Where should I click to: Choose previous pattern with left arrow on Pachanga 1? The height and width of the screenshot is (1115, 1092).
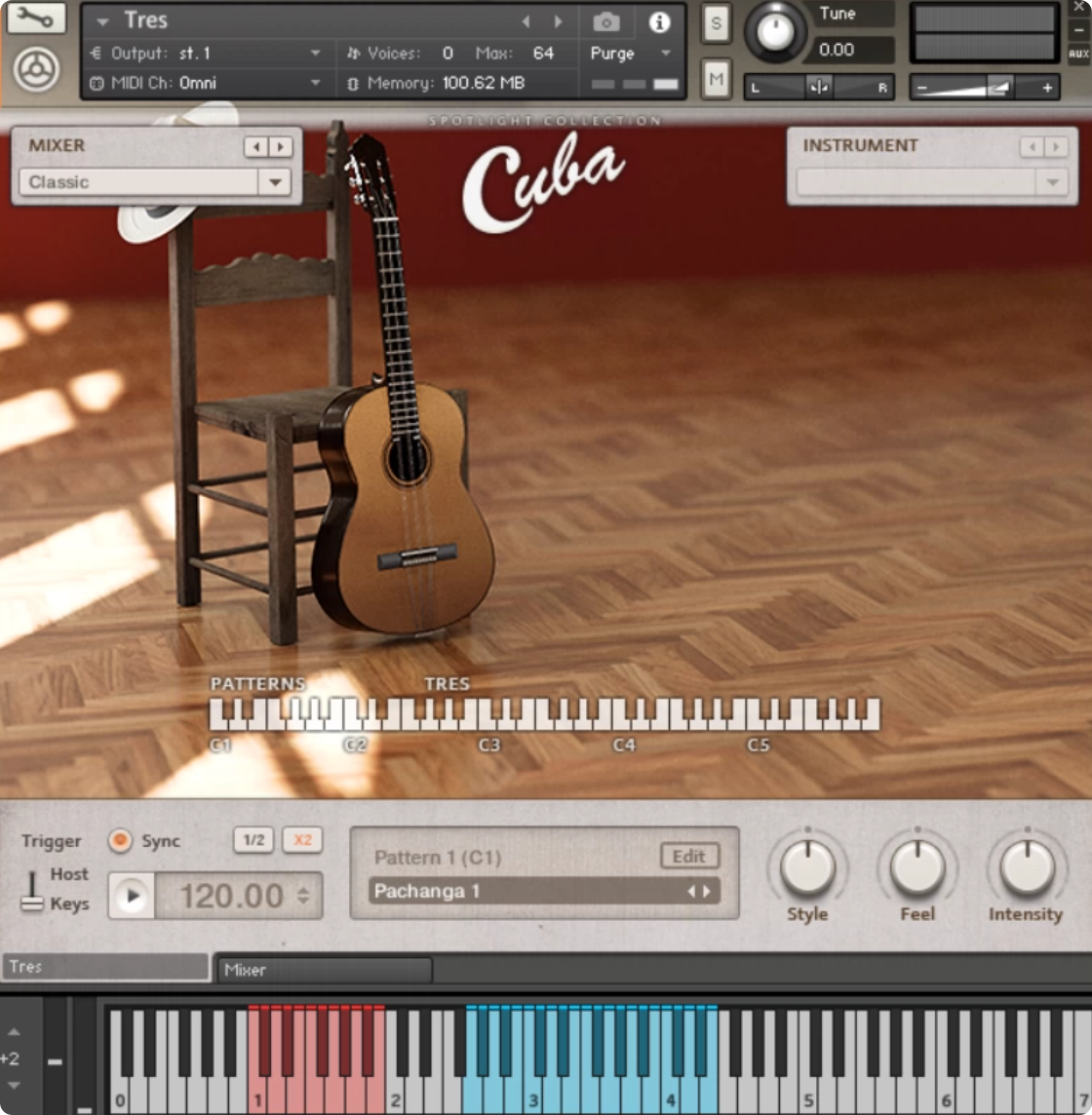[690, 891]
